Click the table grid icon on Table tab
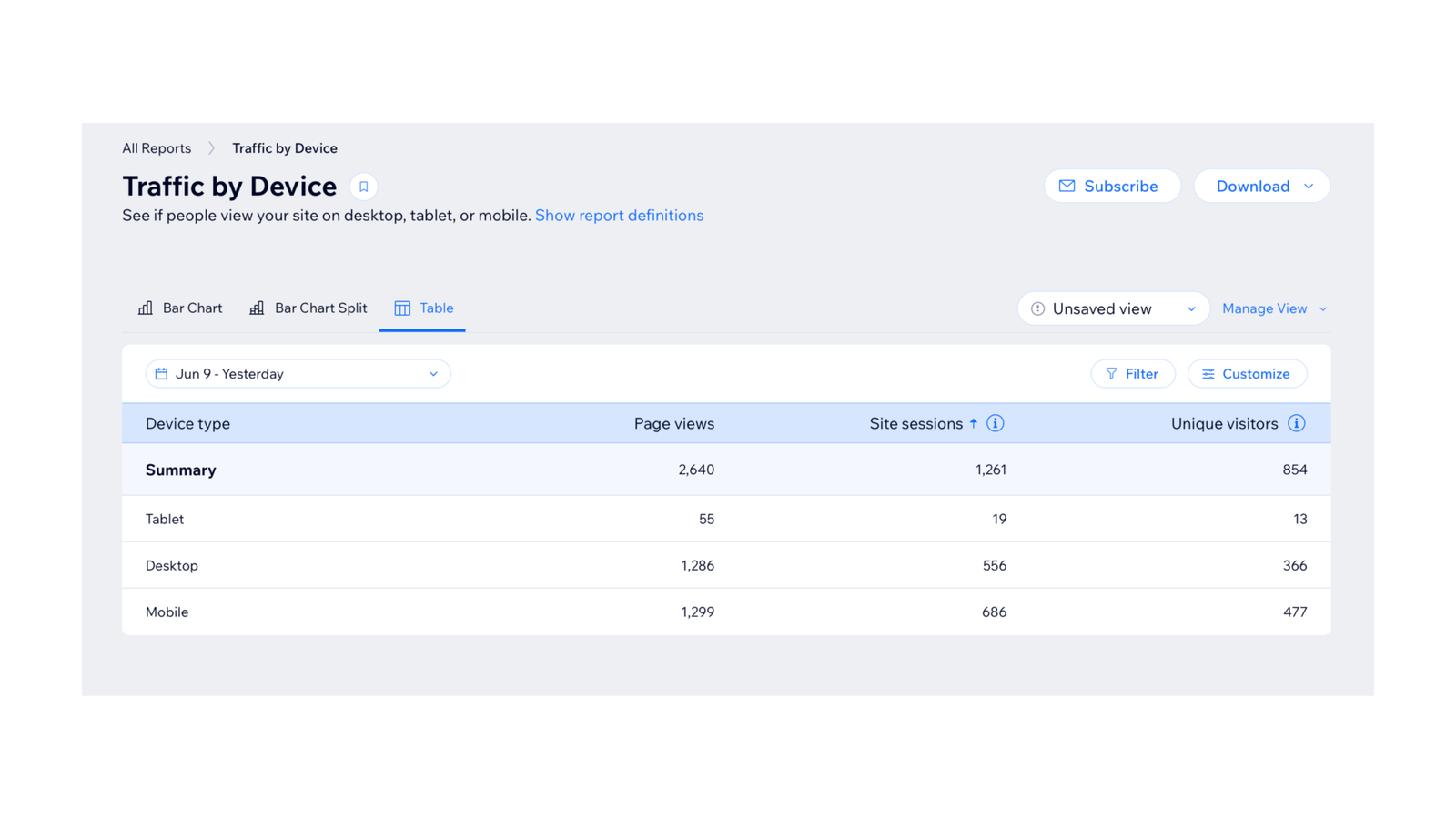This screenshot has width=1456, height=819. 401,308
